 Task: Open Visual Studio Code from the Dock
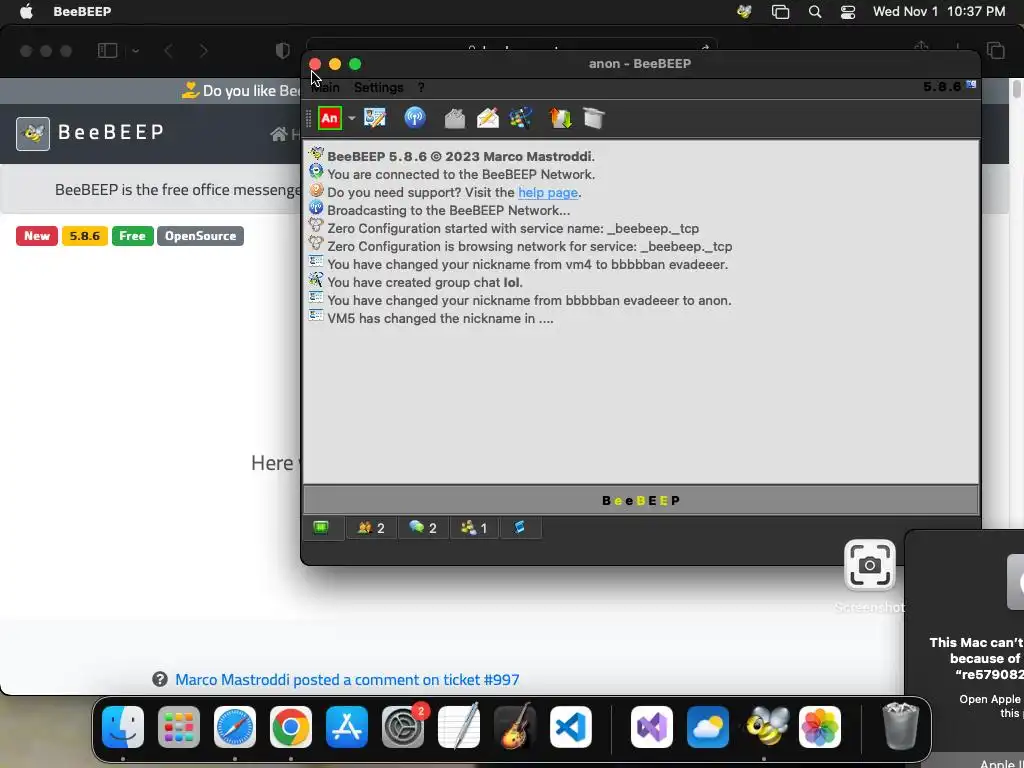pos(571,727)
